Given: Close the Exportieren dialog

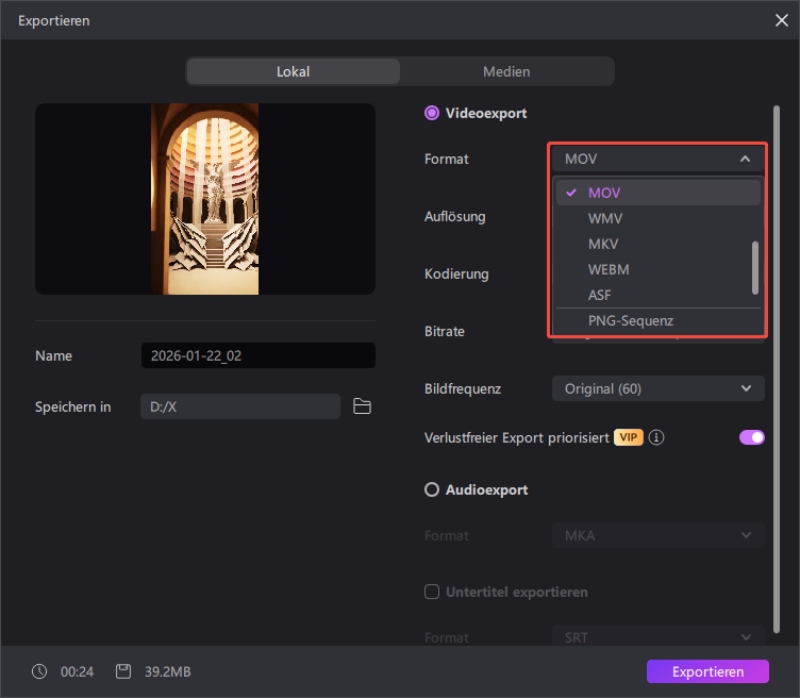Looking at the screenshot, I should click(781, 20).
